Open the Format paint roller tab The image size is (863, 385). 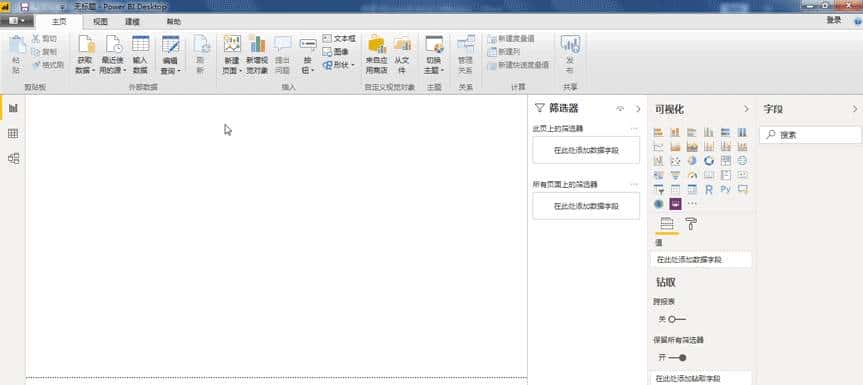click(691, 223)
